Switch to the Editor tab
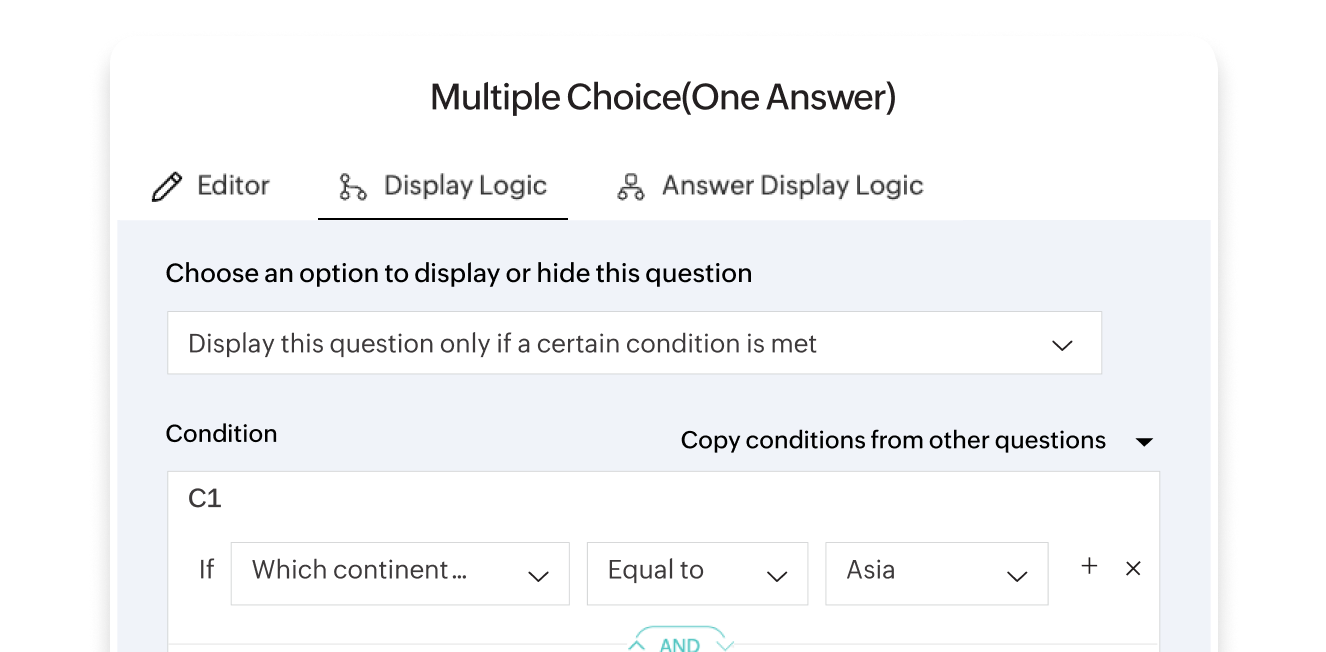 coord(233,185)
